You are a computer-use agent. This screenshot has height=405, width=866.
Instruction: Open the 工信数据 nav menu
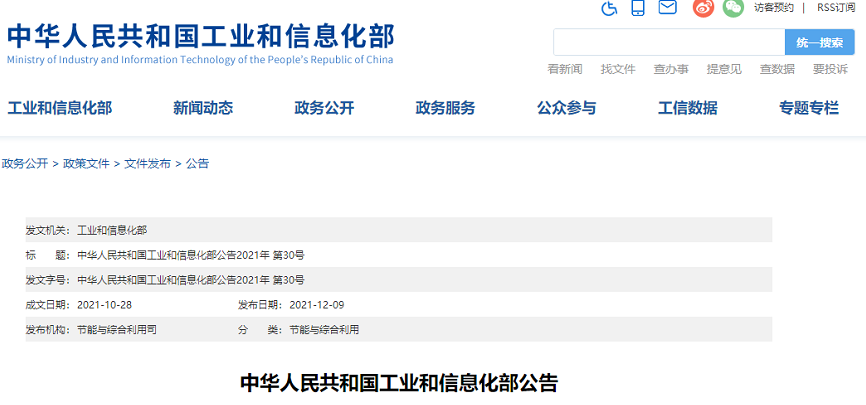coord(688,108)
